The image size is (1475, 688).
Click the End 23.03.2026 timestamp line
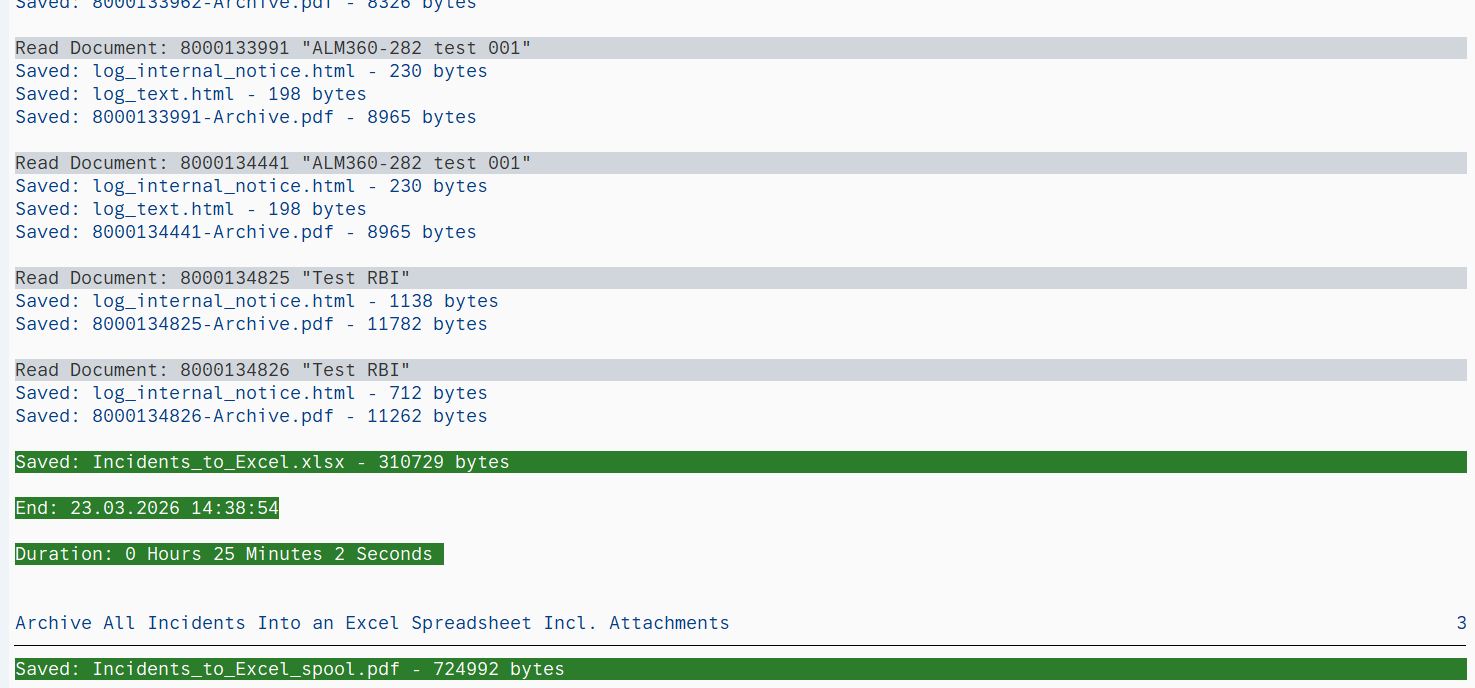(x=147, y=508)
